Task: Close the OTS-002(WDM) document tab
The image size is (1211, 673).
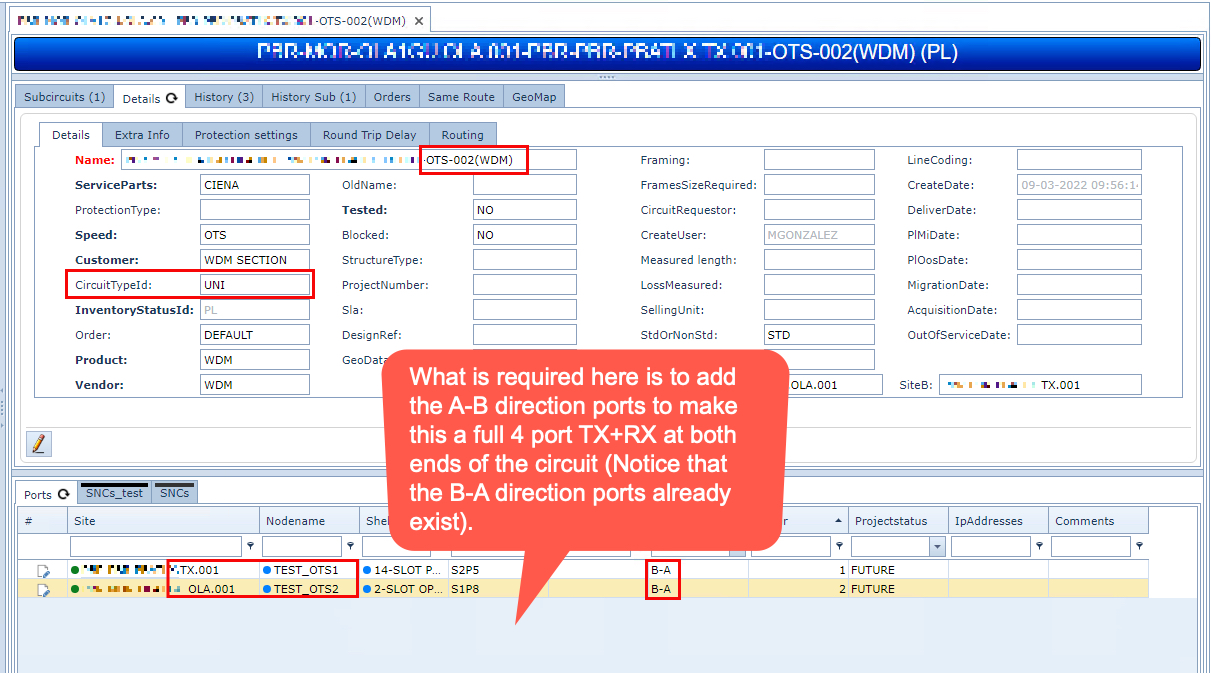Action: 418,21
